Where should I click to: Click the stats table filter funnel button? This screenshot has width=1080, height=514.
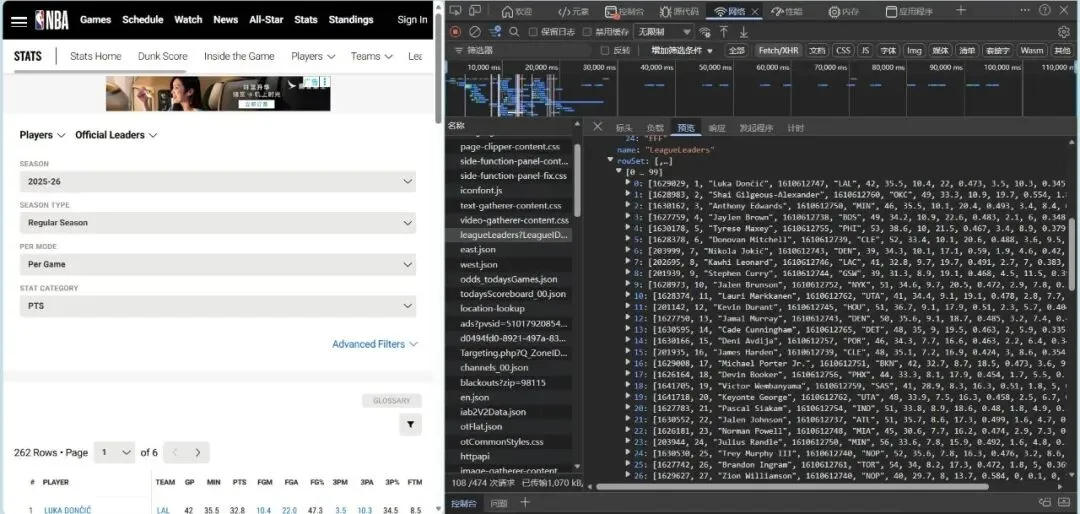(x=411, y=424)
